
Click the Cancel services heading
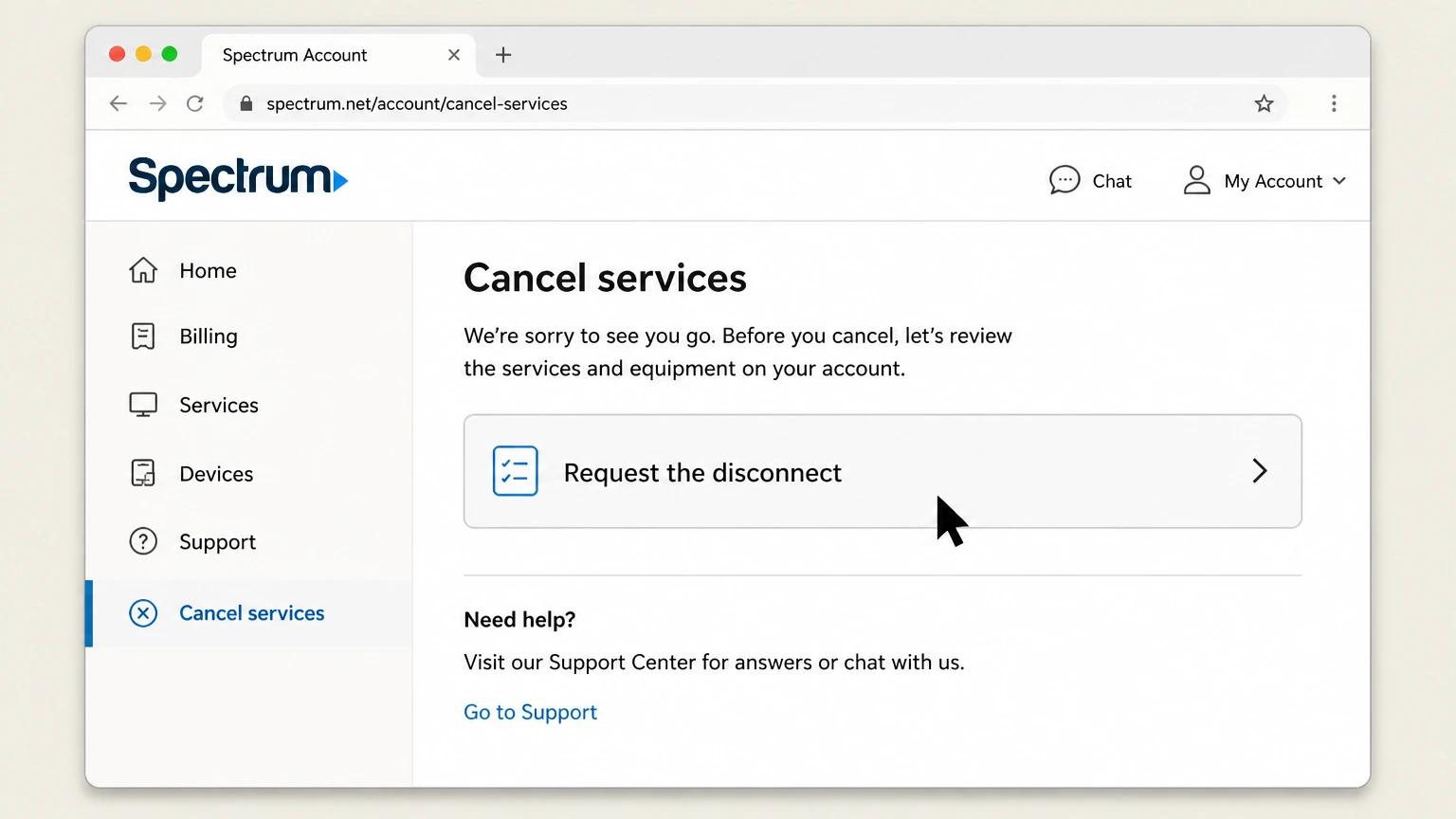tap(605, 278)
